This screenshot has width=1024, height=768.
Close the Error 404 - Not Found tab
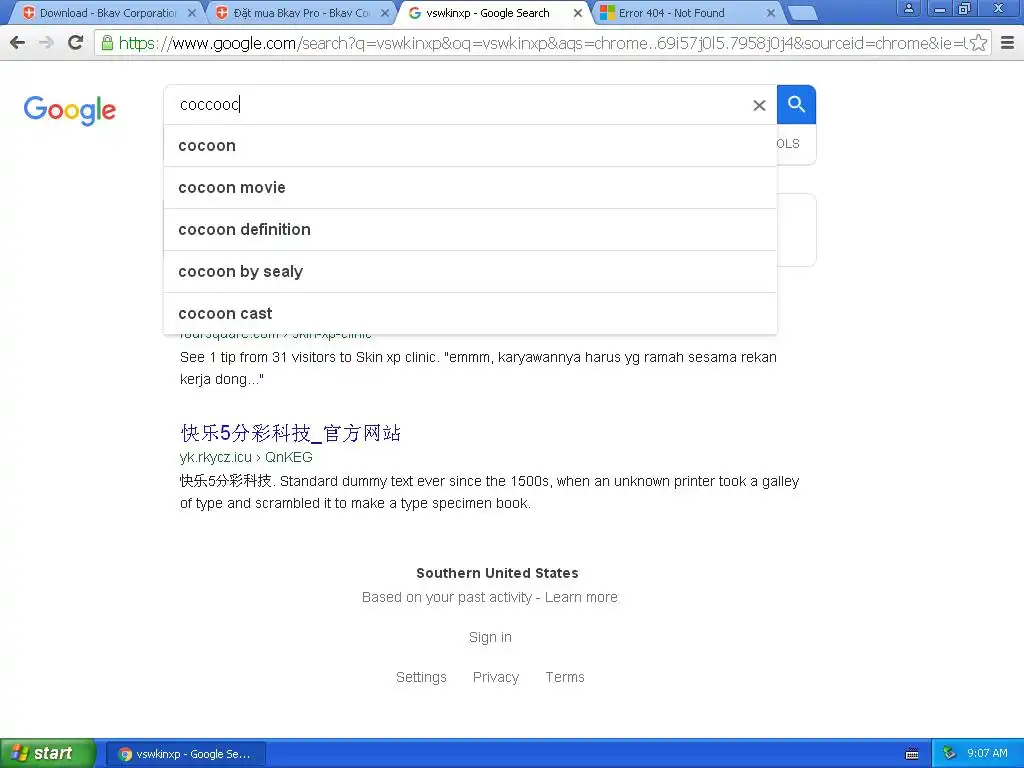coord(771,13)
